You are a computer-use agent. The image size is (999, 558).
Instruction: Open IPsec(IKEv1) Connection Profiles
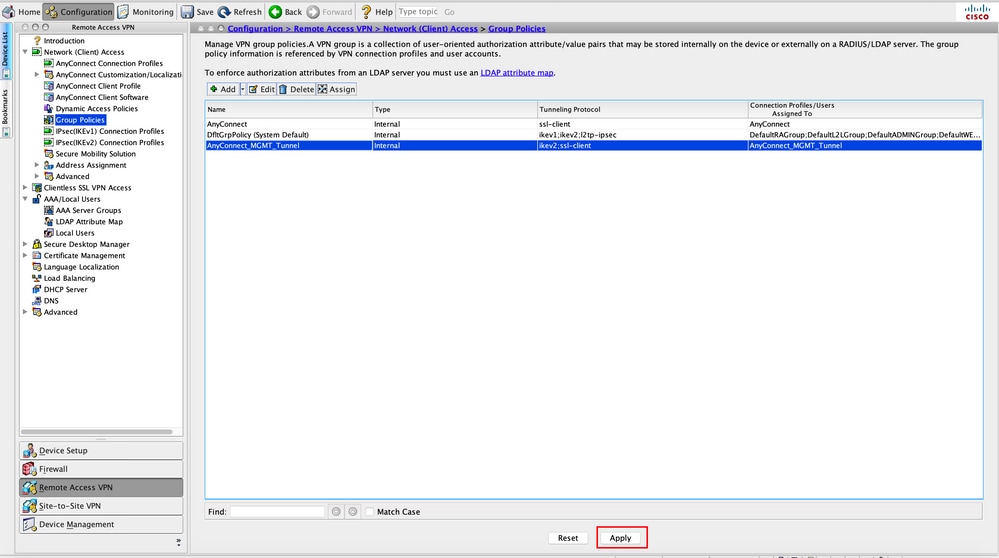point(110,131)
